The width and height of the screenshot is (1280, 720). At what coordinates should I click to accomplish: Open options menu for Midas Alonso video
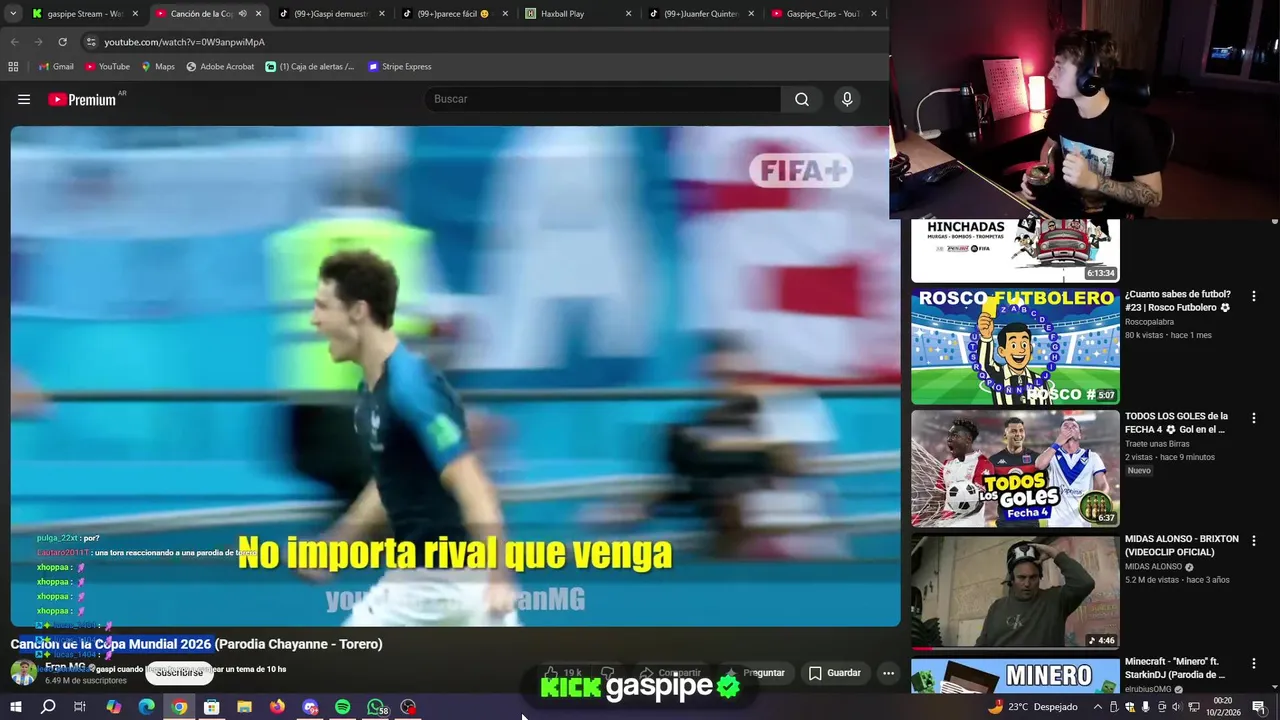(x=1254, y=541)
